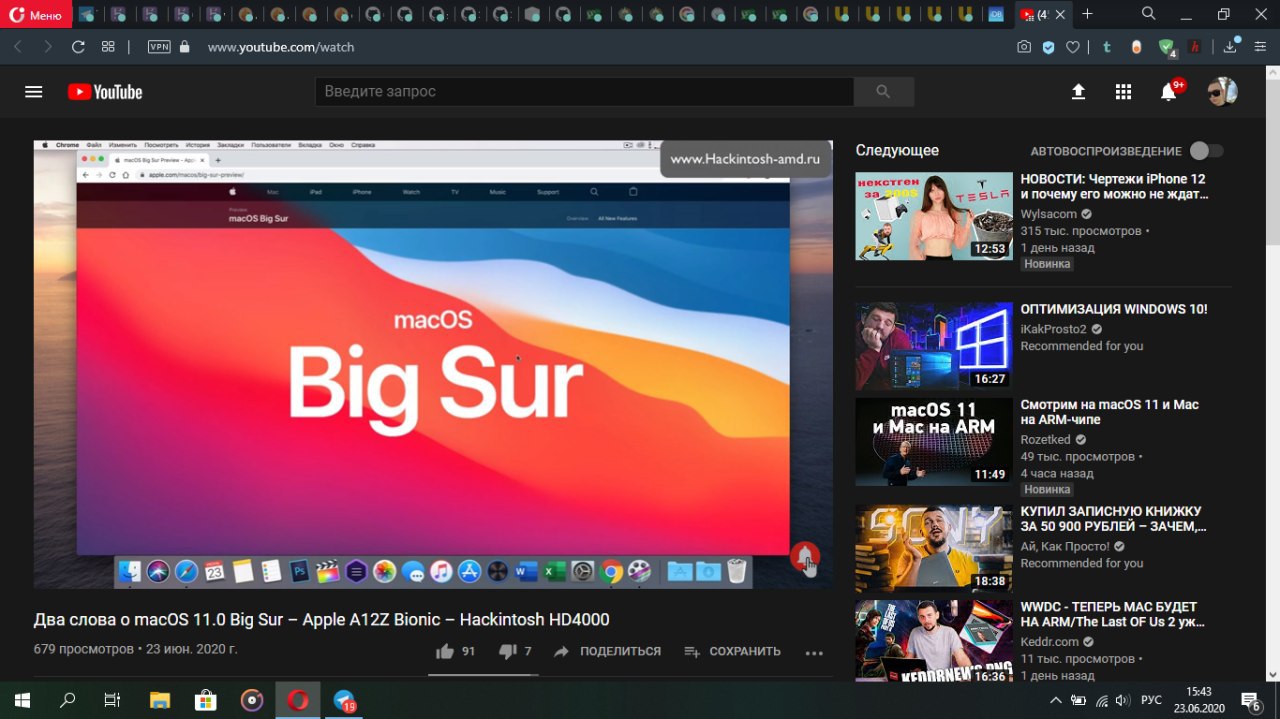
Task: Open Telegram from the taskbar
Action: tap(344, 700)
